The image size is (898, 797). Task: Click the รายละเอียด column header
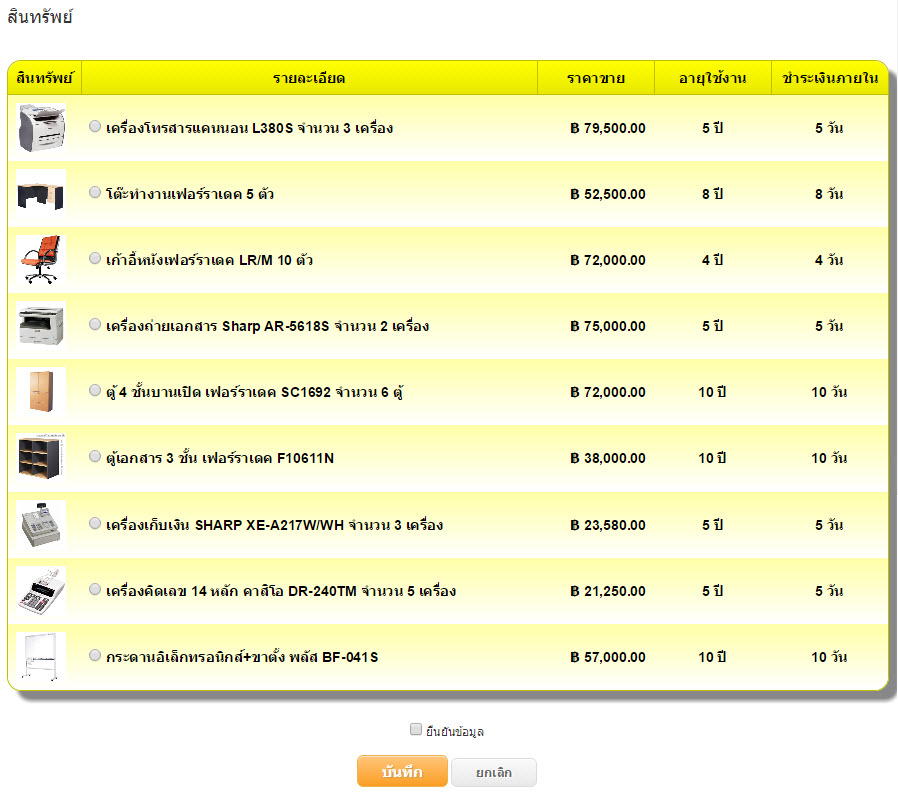(309, 78)
